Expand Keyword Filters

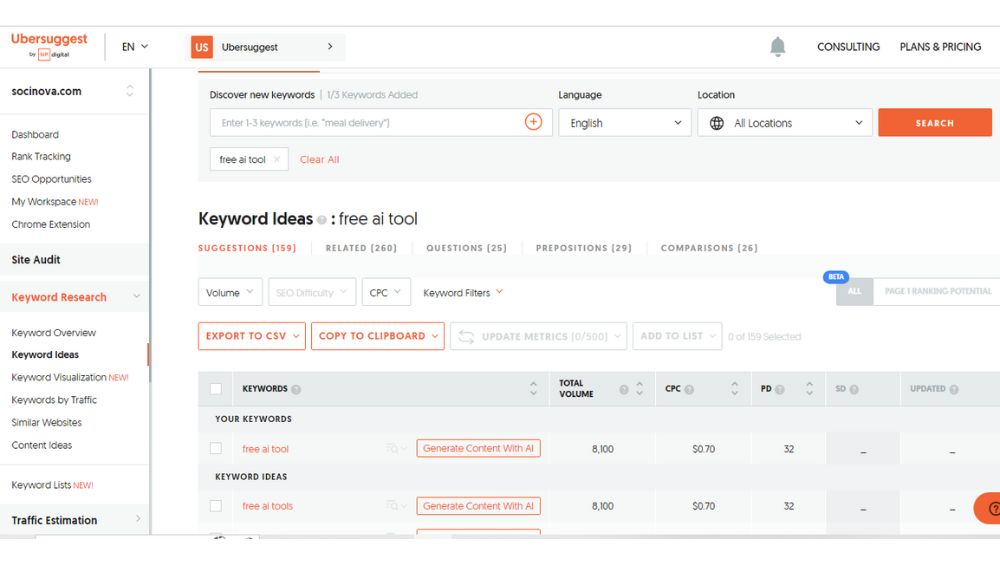pyautogui.click(x=463, y=293)
